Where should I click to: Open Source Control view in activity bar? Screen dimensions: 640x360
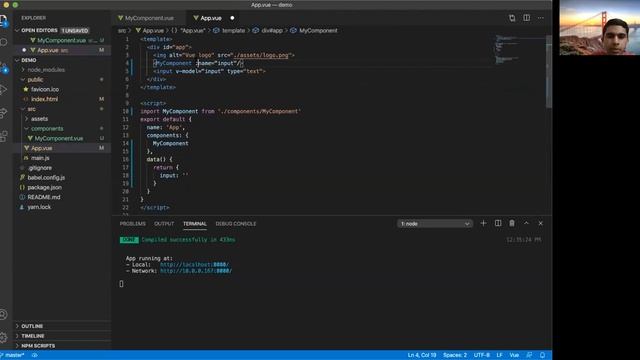tap(4, 67)
